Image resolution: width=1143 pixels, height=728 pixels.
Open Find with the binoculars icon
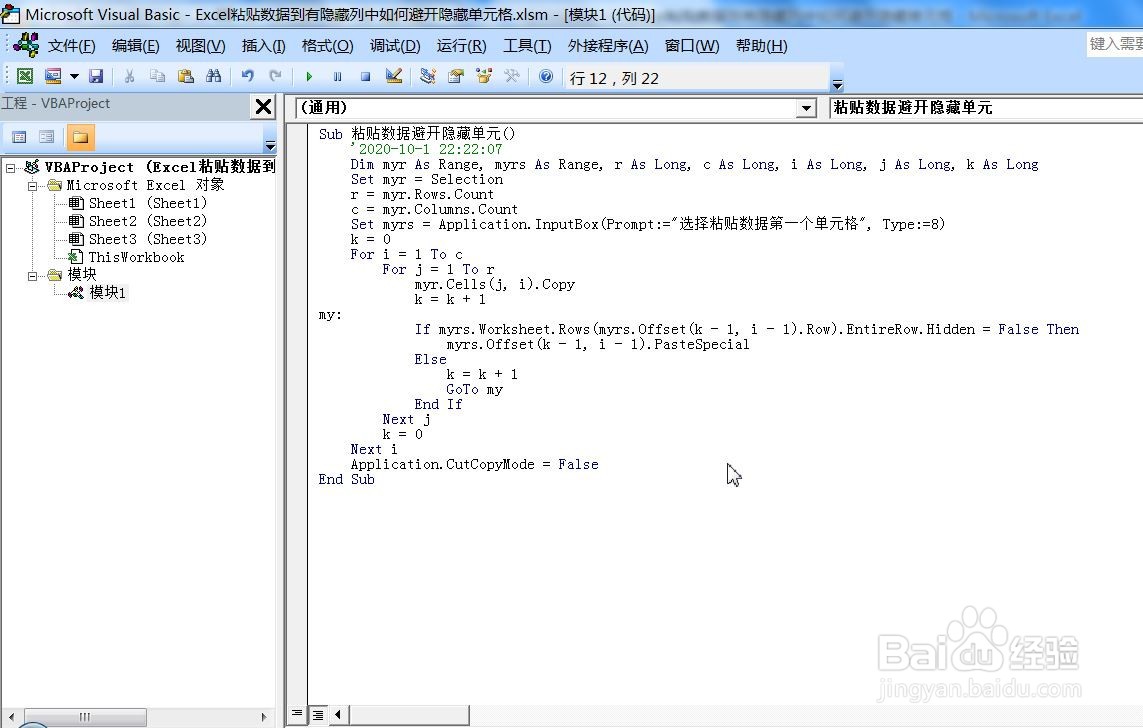tap(214, 76)
